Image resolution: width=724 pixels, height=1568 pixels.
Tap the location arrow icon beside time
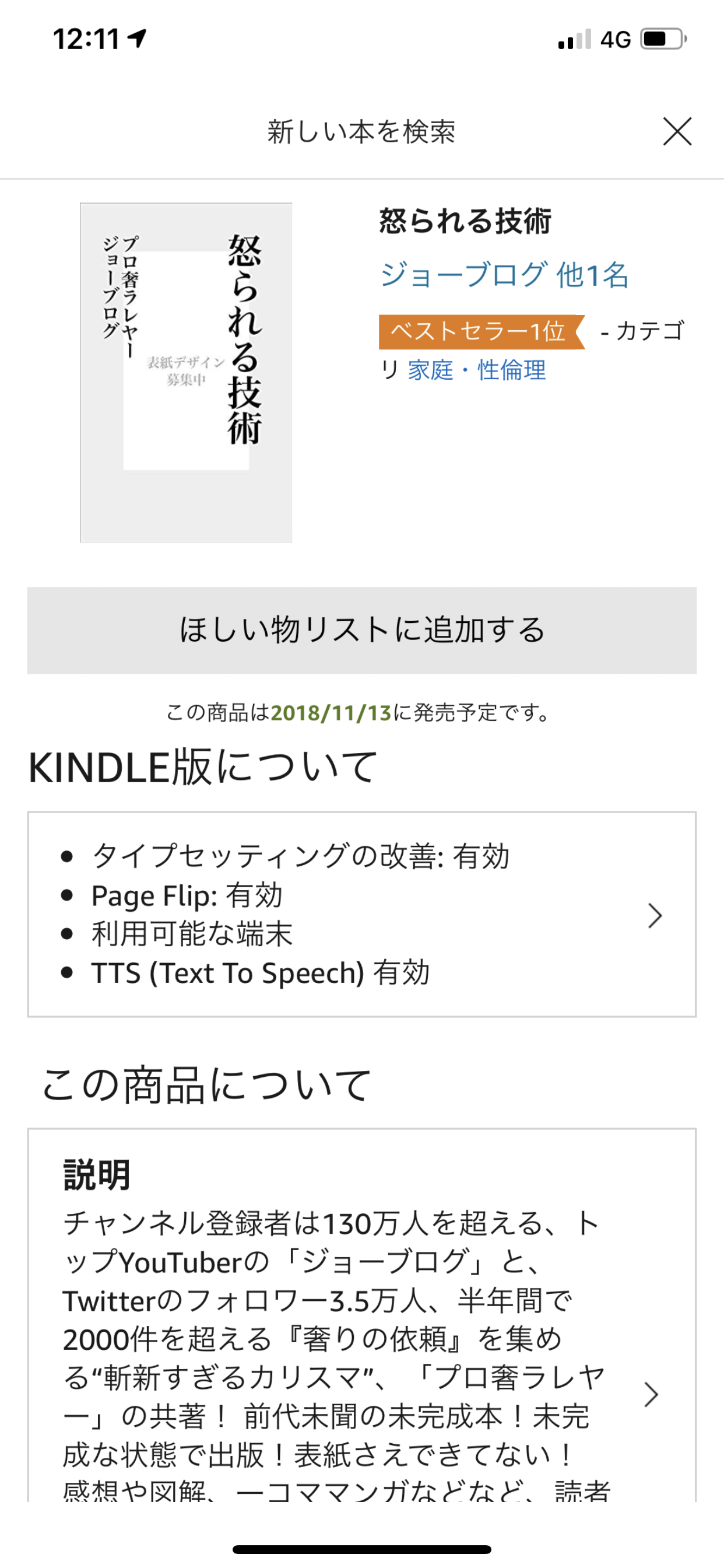(x=138, y=38)
